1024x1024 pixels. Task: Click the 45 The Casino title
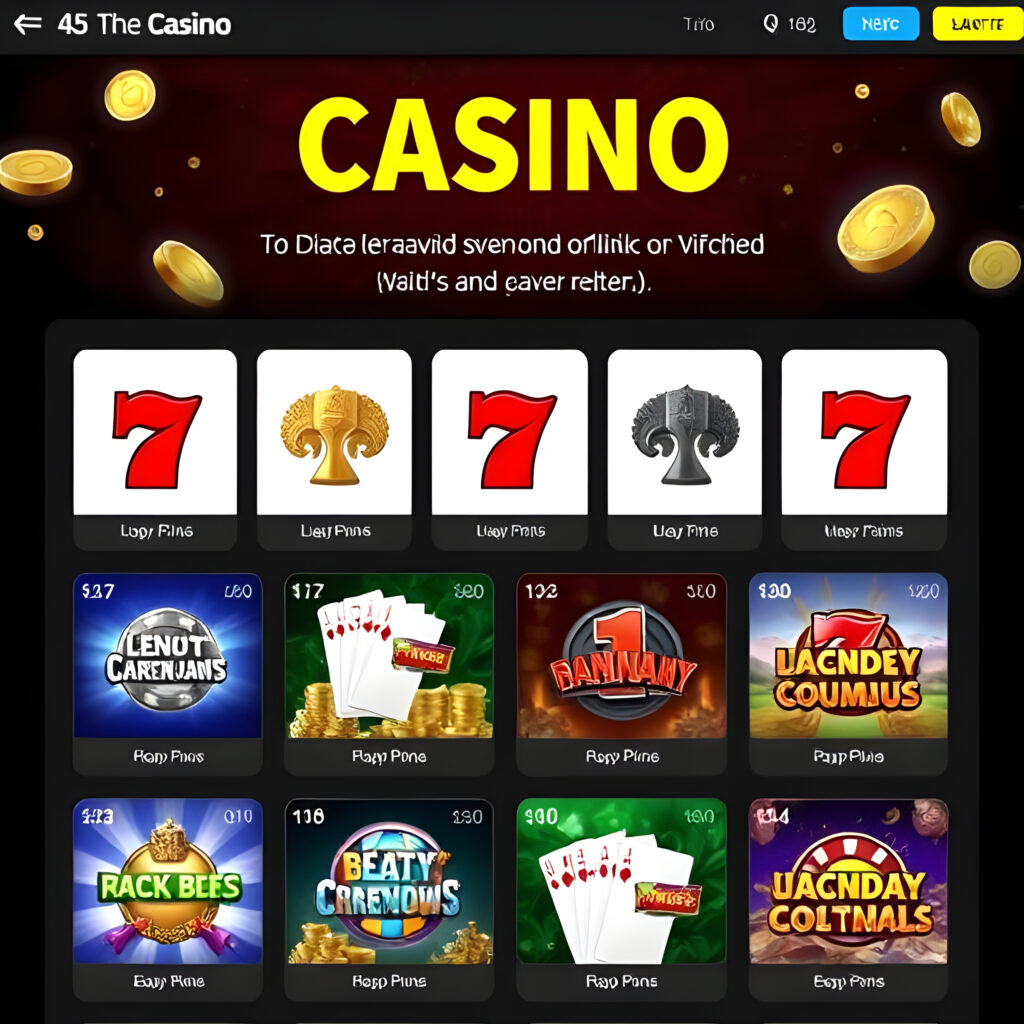click(144, 25)
